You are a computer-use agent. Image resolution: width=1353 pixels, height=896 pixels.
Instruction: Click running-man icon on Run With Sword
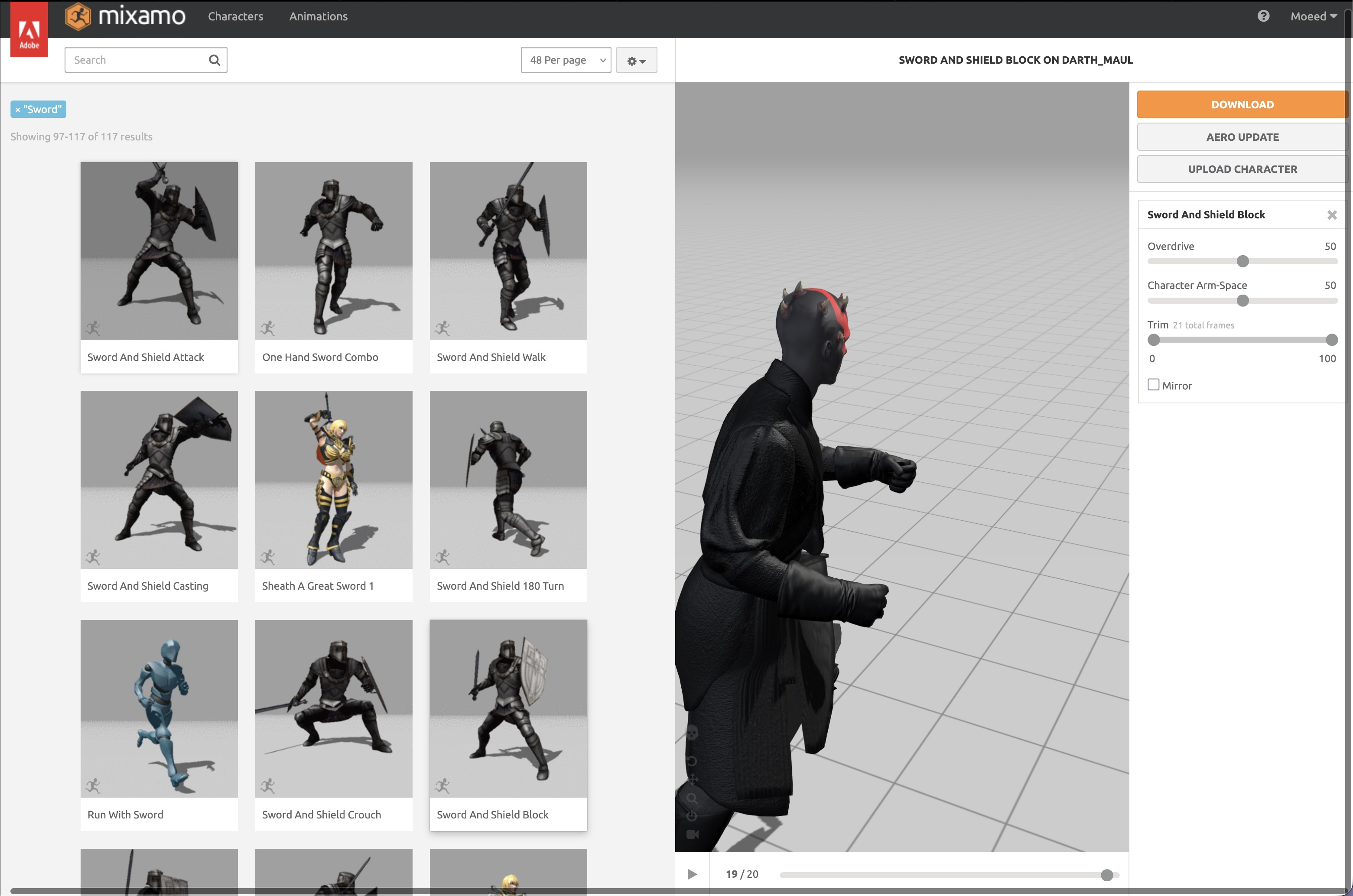click(x=93, y=786)
